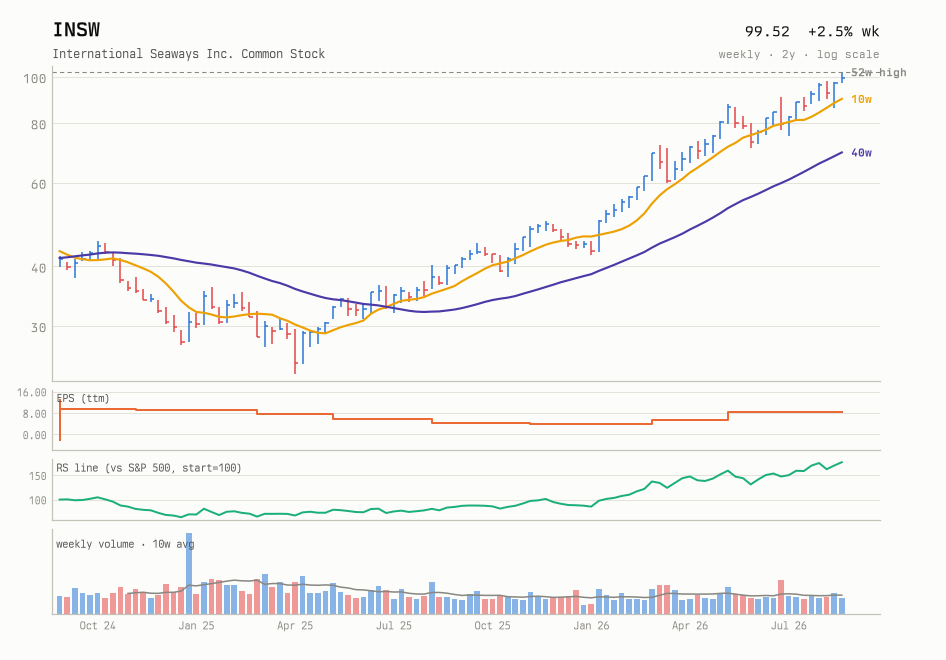Click the Jul 26 date axis label
946x660 pixels.
tap(789, 626)
